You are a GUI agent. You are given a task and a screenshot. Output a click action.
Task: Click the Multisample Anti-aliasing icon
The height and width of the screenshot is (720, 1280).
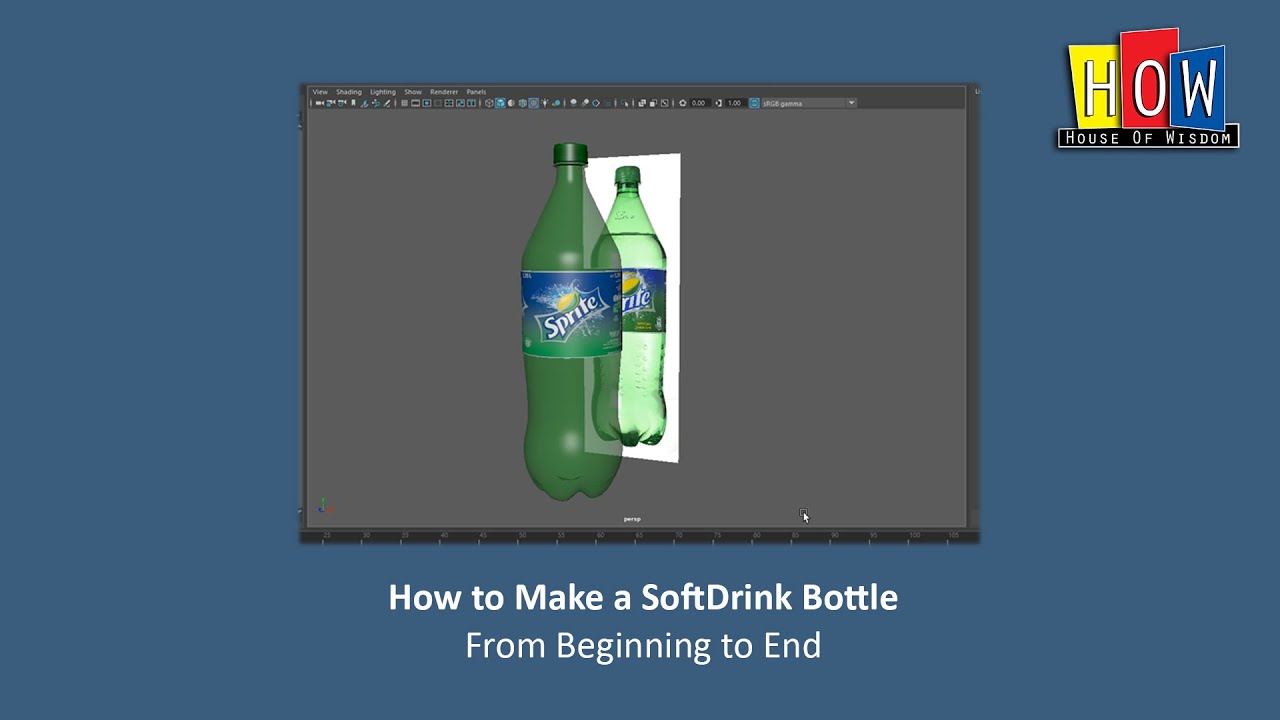pos(596,103)
